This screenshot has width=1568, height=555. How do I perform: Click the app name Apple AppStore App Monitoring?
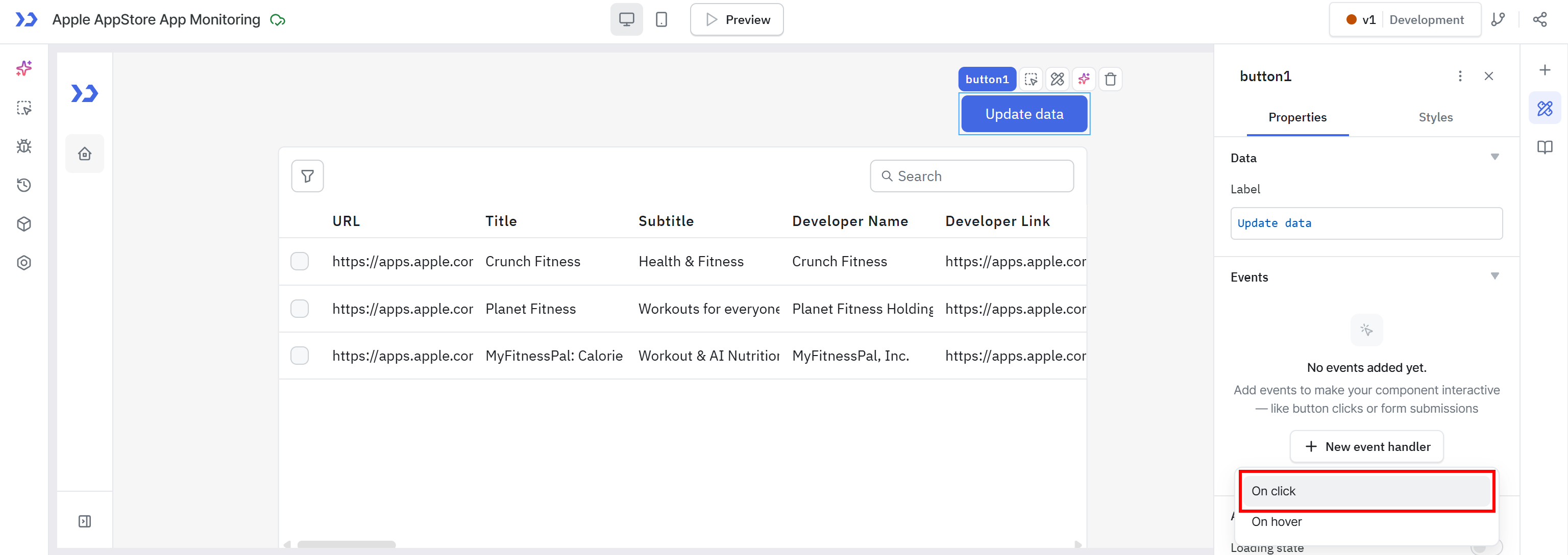point(156,19)
